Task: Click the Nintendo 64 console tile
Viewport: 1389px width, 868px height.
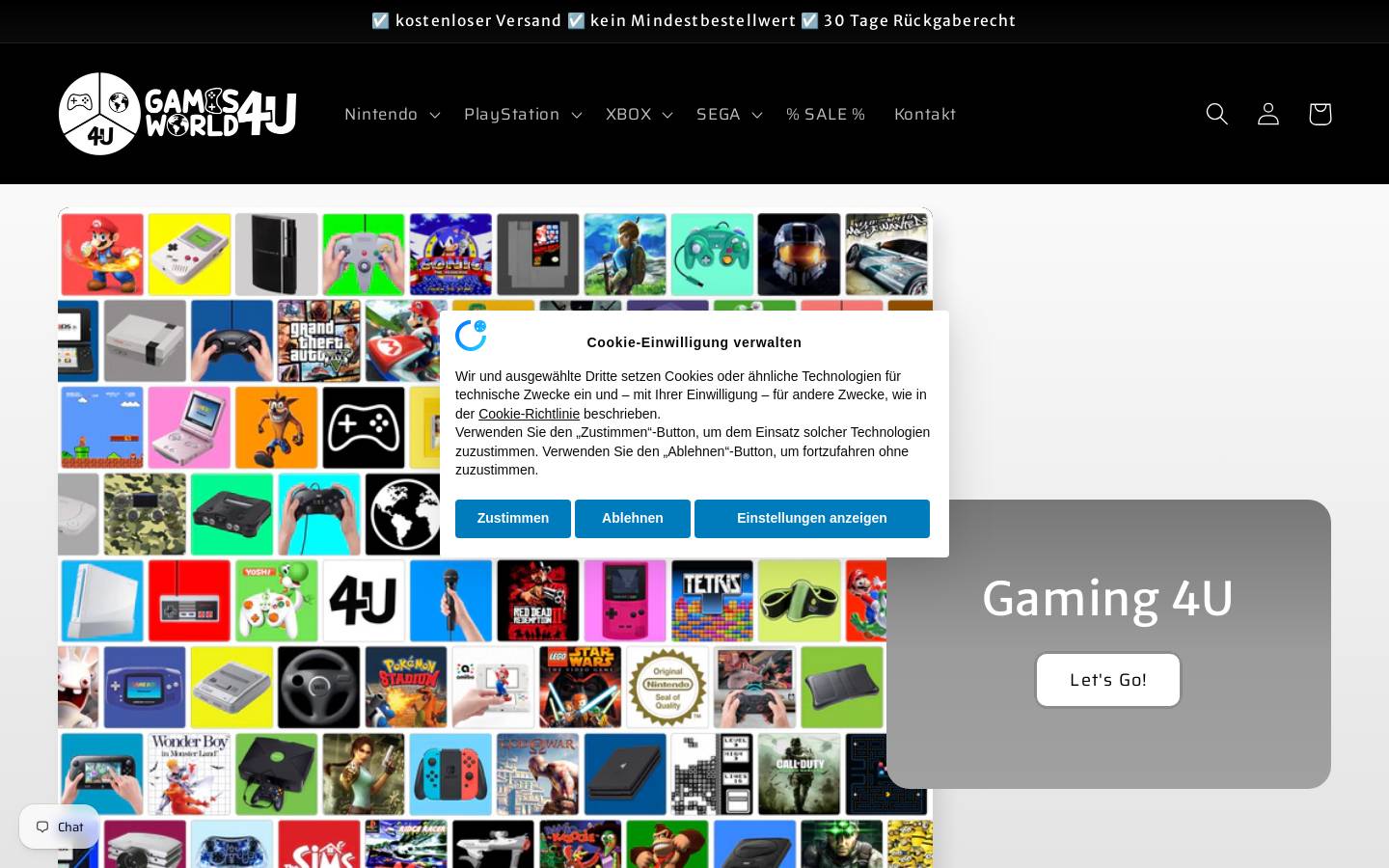Action: click(232, 514)
